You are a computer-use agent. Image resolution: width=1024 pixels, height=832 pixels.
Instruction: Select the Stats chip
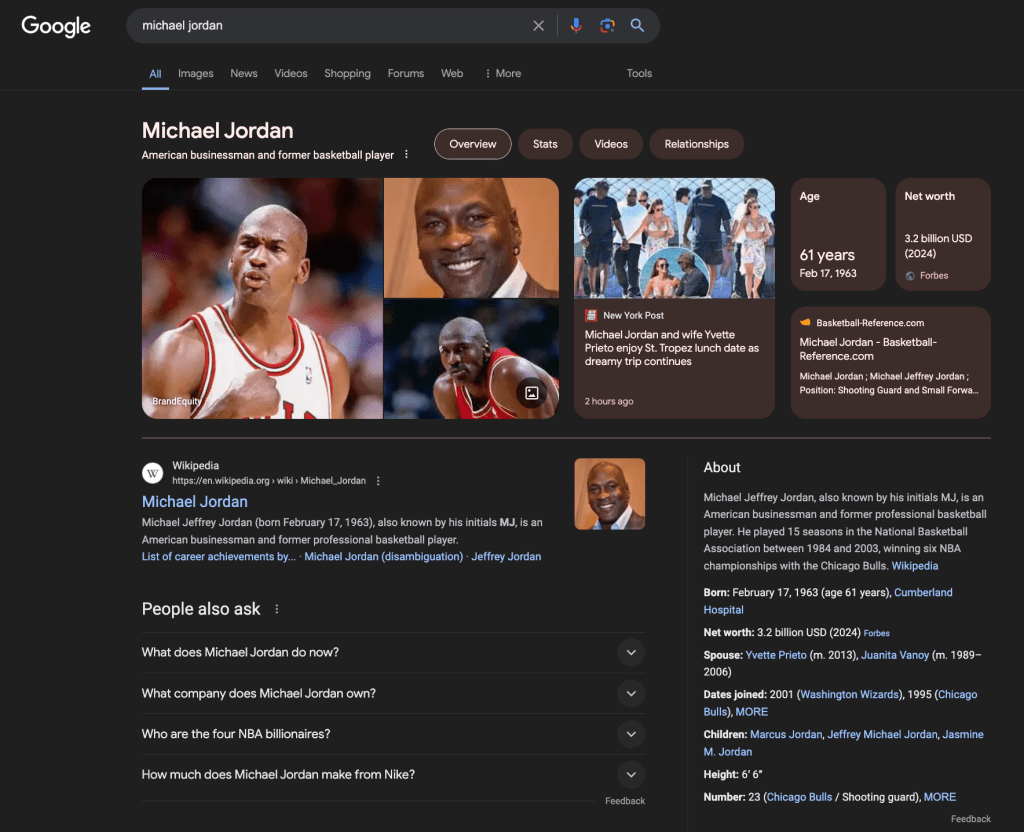[545, 144]
